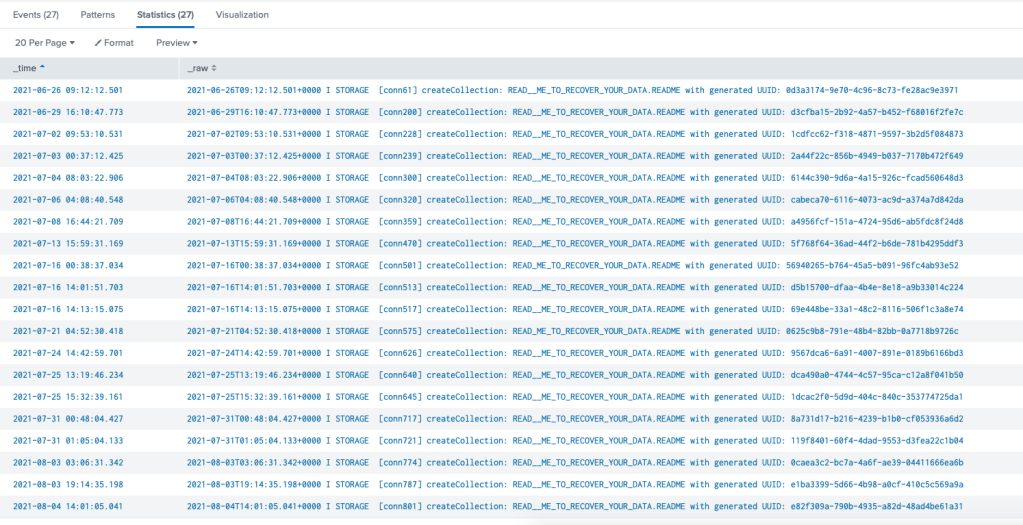1023x525 pixels.
Task: Expand the 20 Per Page dropdown
Action: (45, 43)
